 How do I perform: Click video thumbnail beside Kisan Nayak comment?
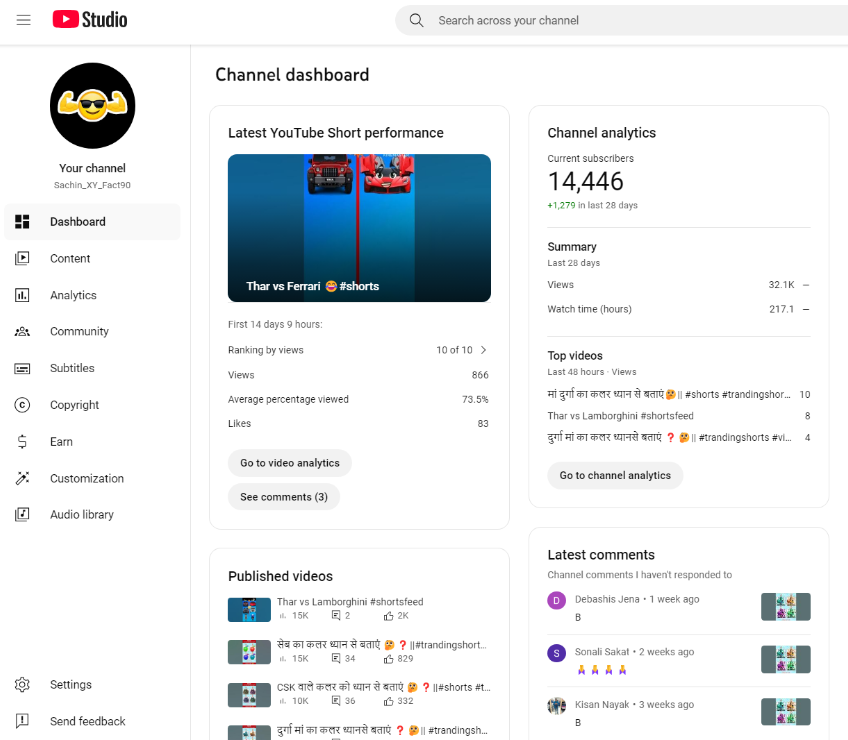tap(785, 711)
